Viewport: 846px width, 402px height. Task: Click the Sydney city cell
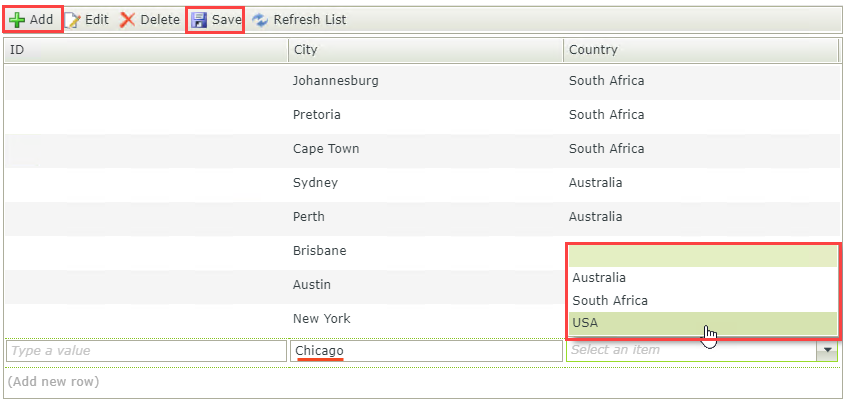[315, 183]
